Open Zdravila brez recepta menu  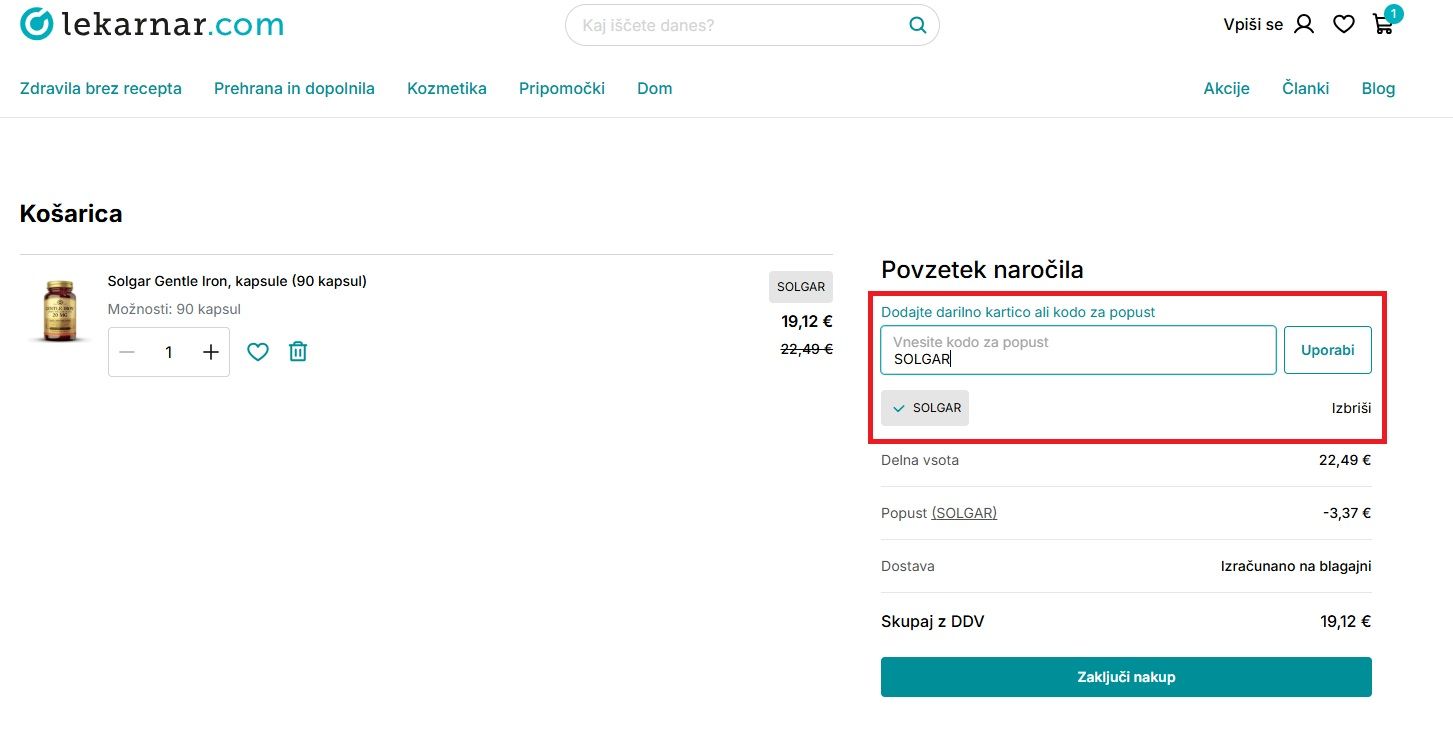101,88
